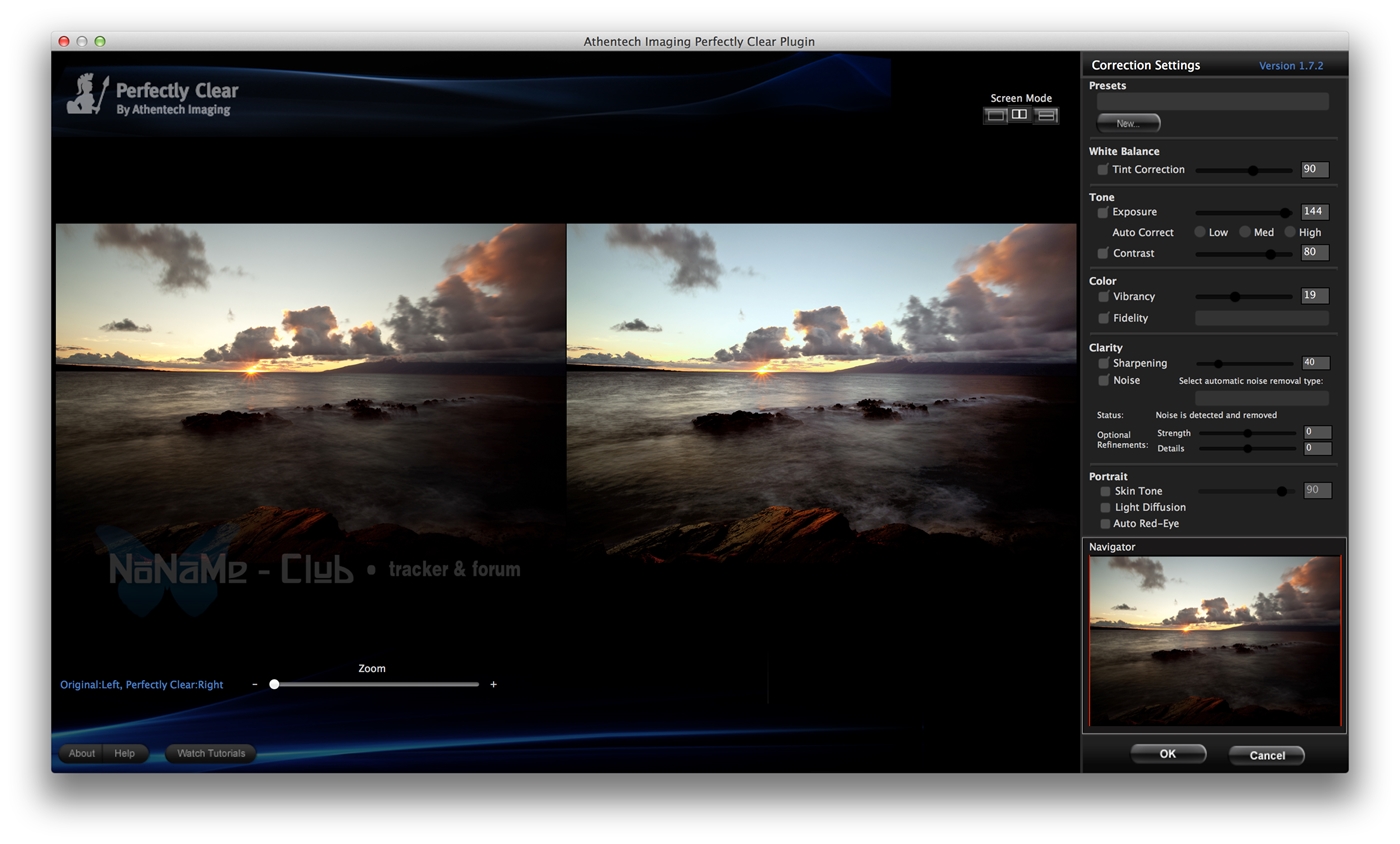Click the Vibrancy slider handle
The image size is (1400, 844).
tap(1235, 297)
